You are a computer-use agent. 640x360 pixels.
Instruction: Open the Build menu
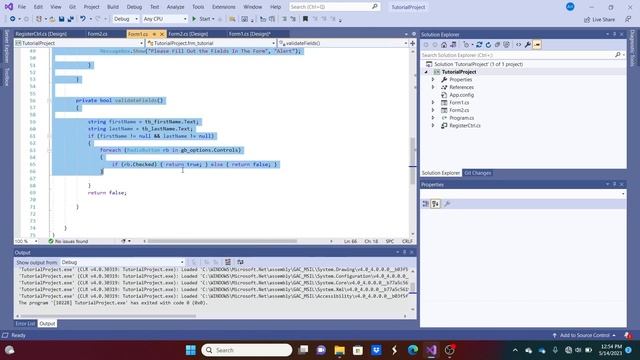point(113,7)
